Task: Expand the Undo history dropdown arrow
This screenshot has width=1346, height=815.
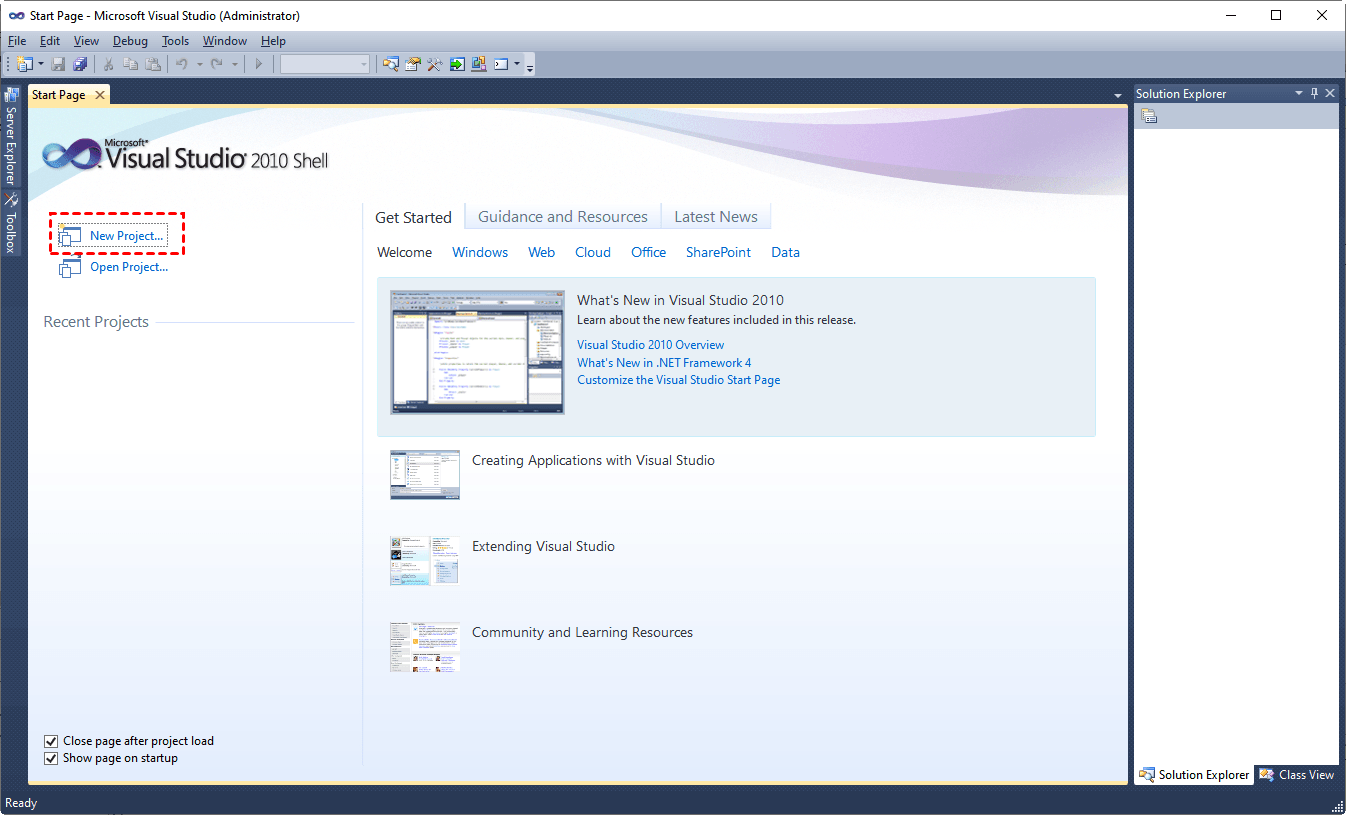Action: point(199,64)
